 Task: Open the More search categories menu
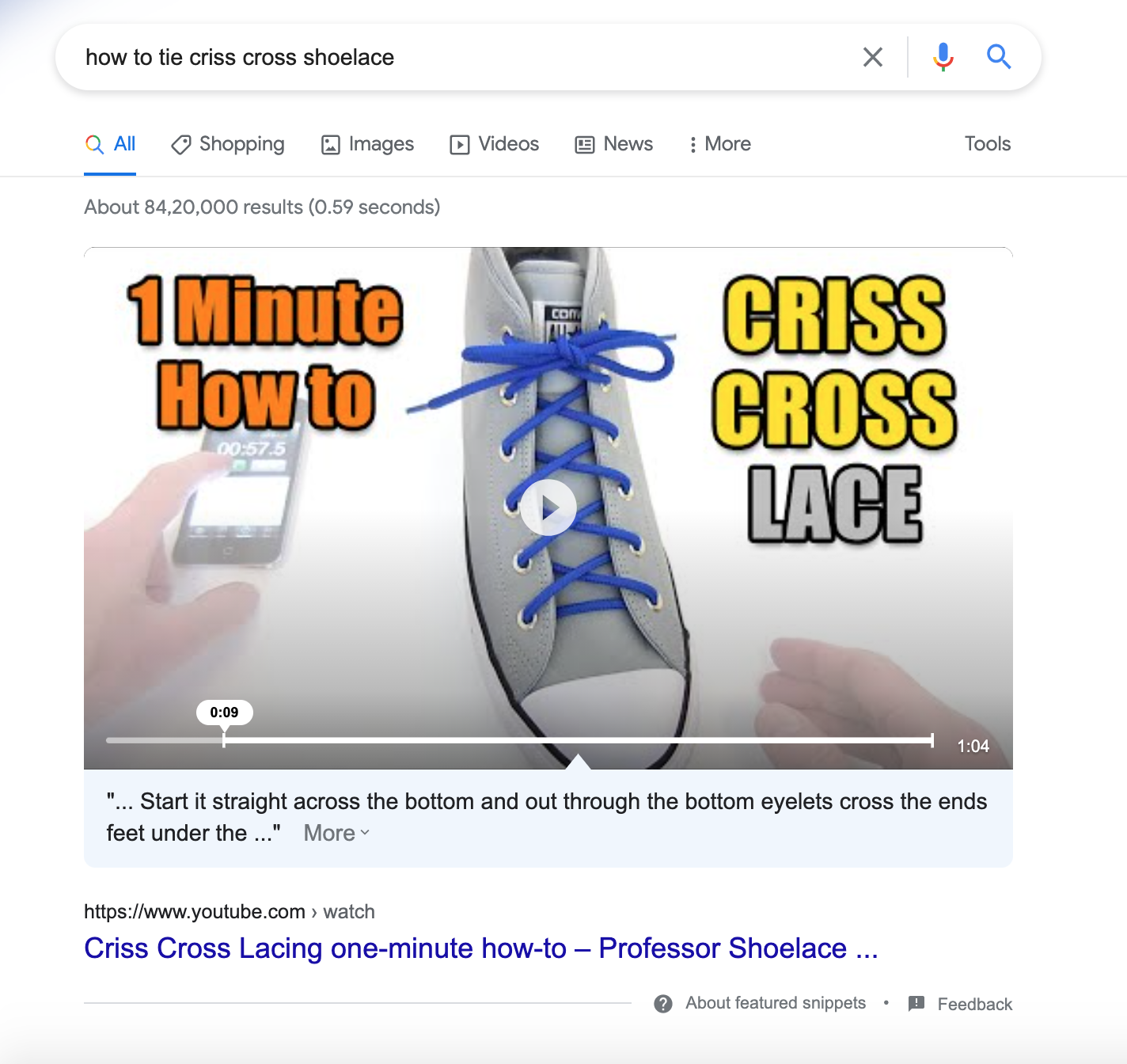(719, 144)
